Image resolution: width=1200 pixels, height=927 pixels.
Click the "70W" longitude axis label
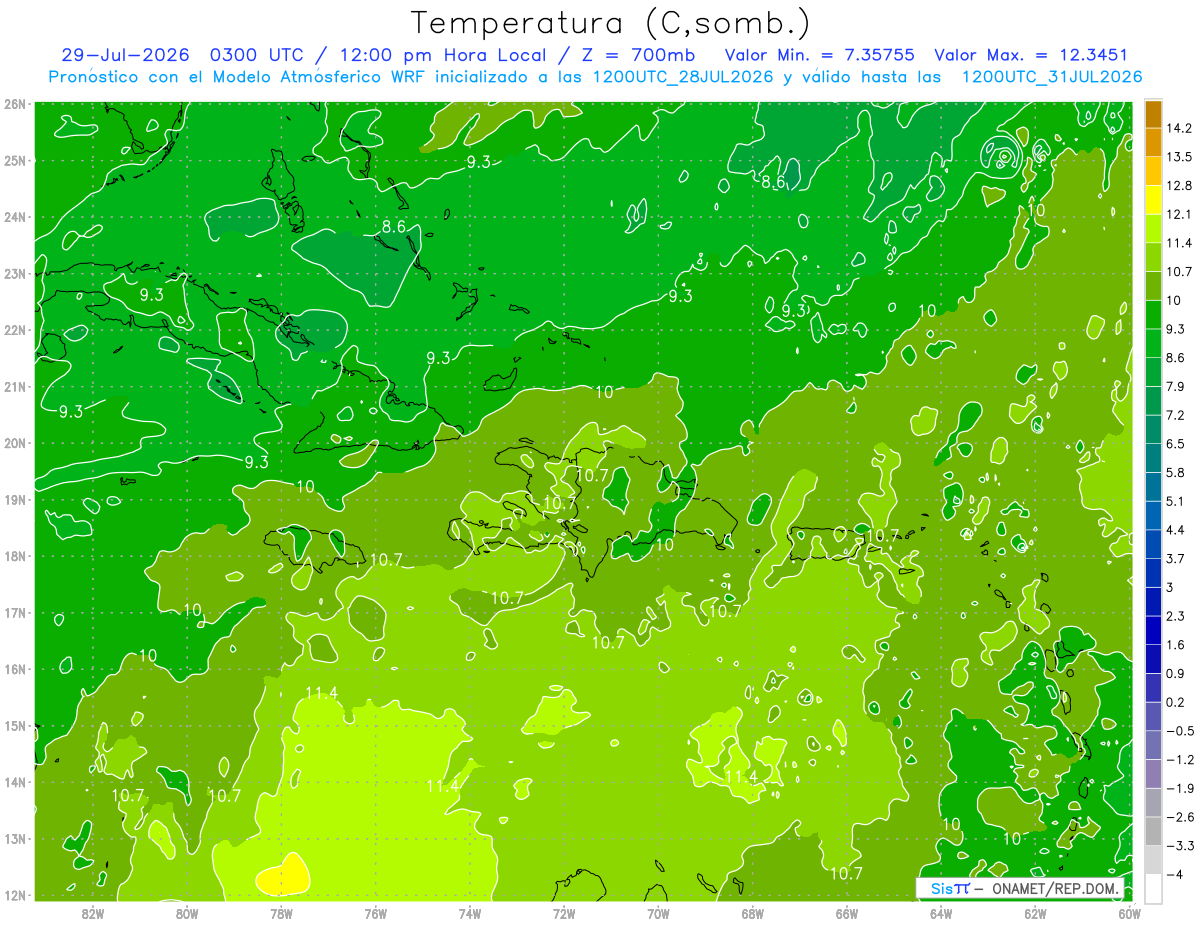658,913
